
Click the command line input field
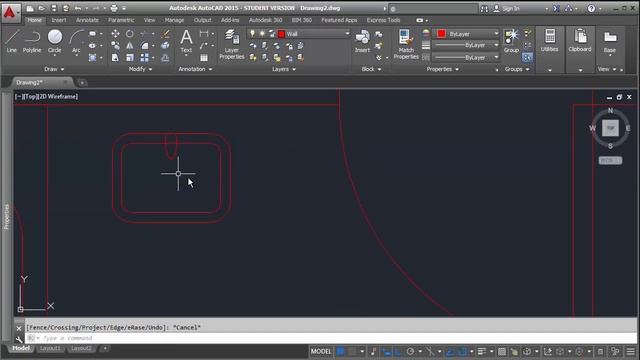(x=331, y=338)
